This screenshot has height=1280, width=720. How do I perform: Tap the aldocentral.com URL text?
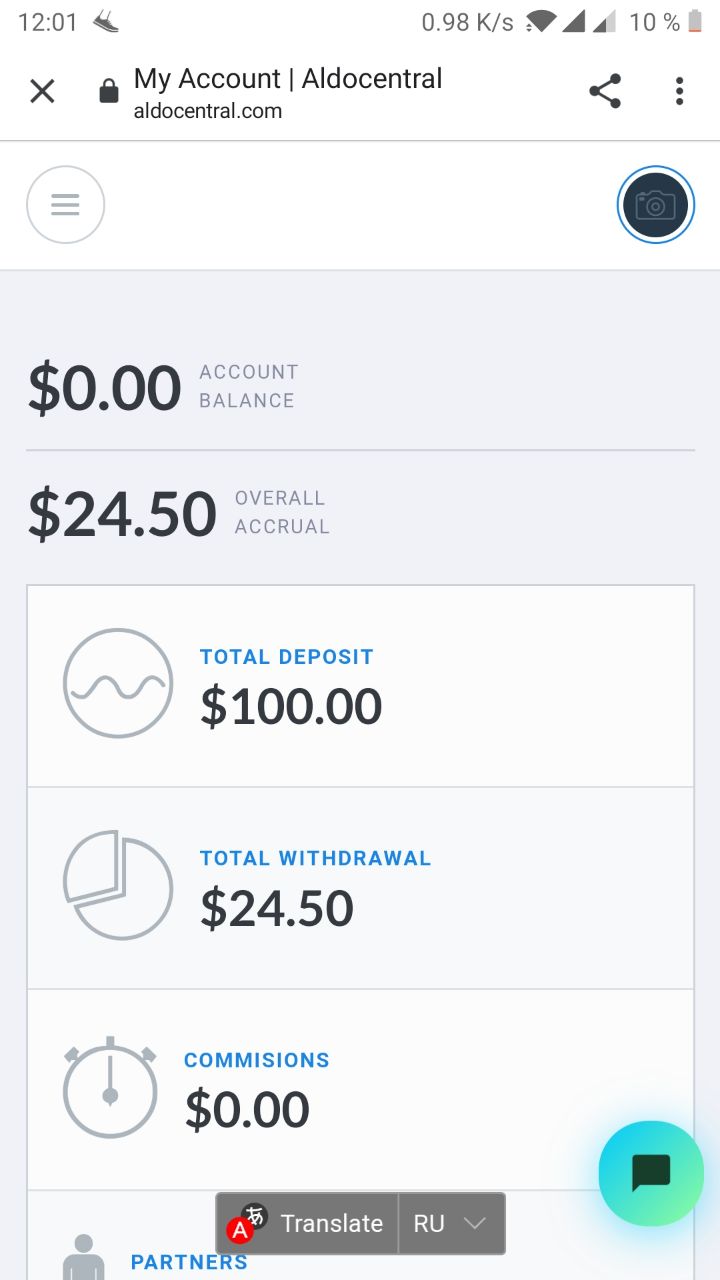click(208, 111)
